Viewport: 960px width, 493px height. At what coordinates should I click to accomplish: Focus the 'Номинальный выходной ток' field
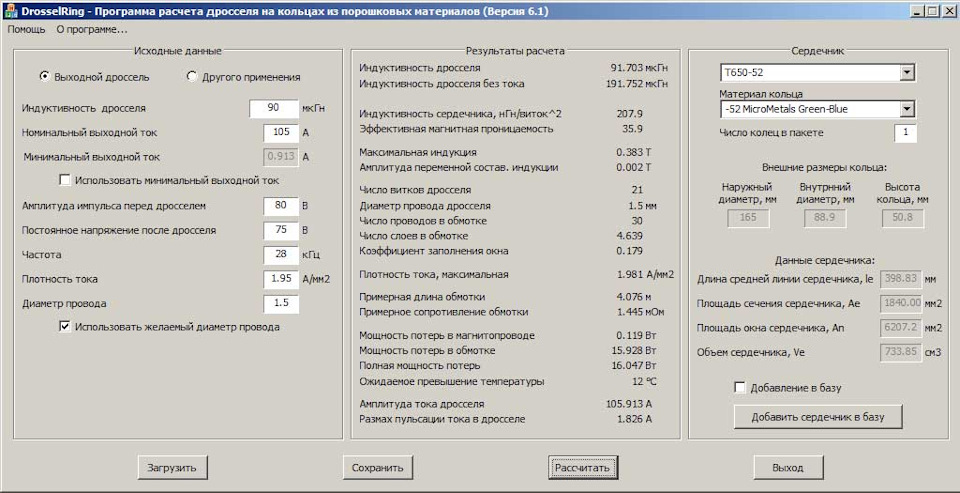pos(280,132)
